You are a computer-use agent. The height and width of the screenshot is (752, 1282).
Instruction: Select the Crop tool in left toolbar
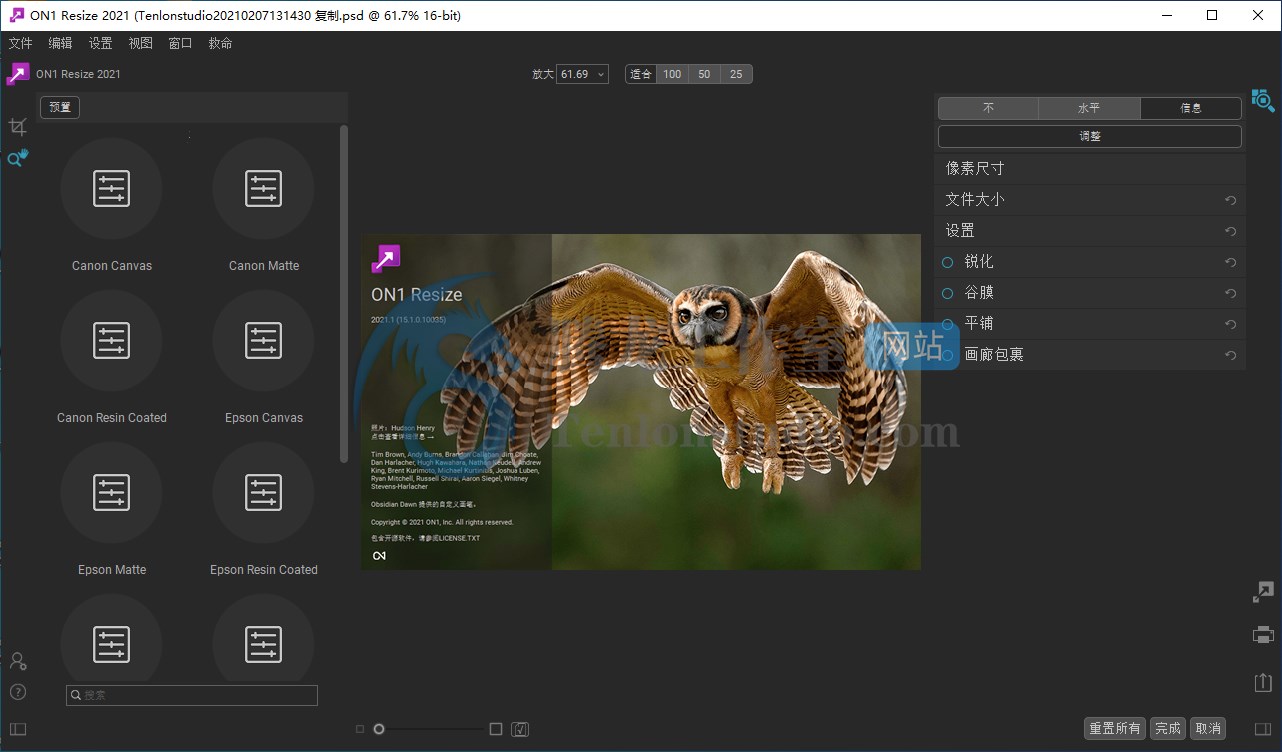(x=17, y=126)
